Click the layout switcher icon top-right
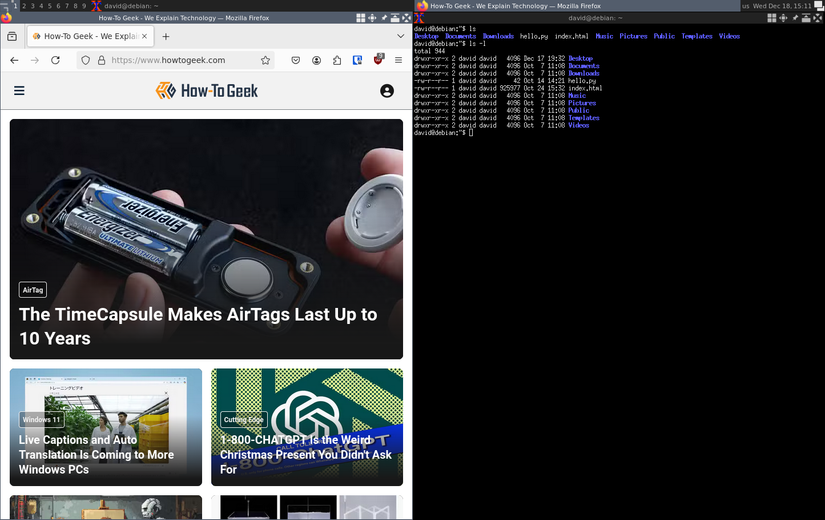The height and width of the screenshot is (520, 825). click(819, 5)
